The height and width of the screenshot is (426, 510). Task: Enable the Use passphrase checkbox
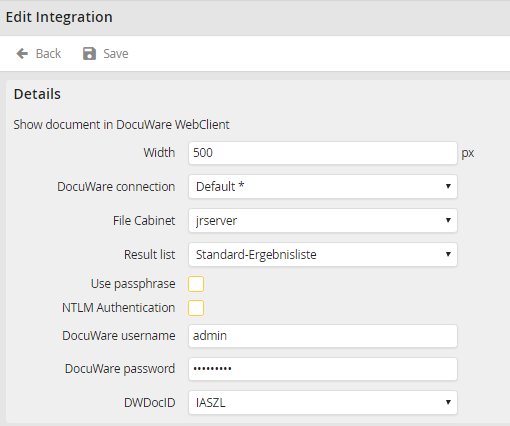pyautogui.click(x=196, y=284)
